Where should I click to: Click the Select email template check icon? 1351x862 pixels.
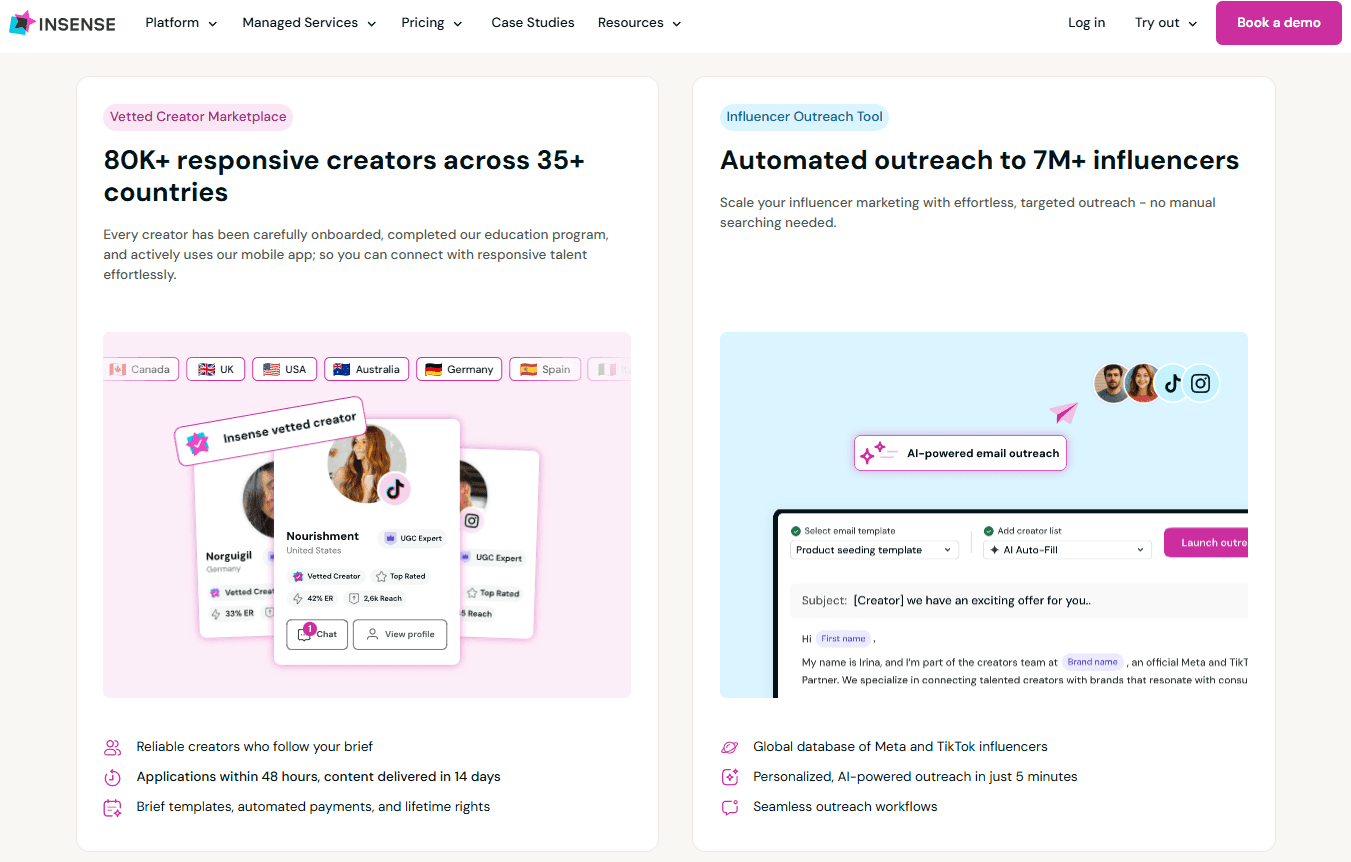pos(796,531)
